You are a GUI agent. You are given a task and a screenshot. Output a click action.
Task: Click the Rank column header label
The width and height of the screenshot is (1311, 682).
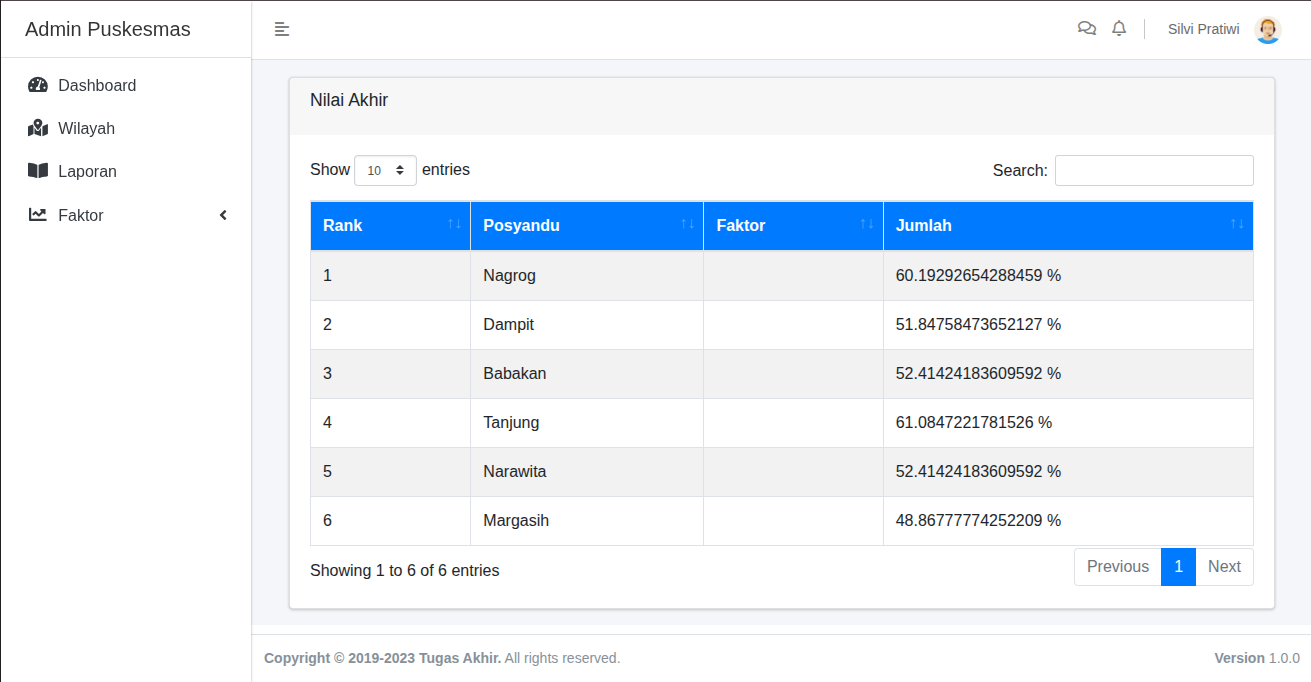(x=343, y=226)
